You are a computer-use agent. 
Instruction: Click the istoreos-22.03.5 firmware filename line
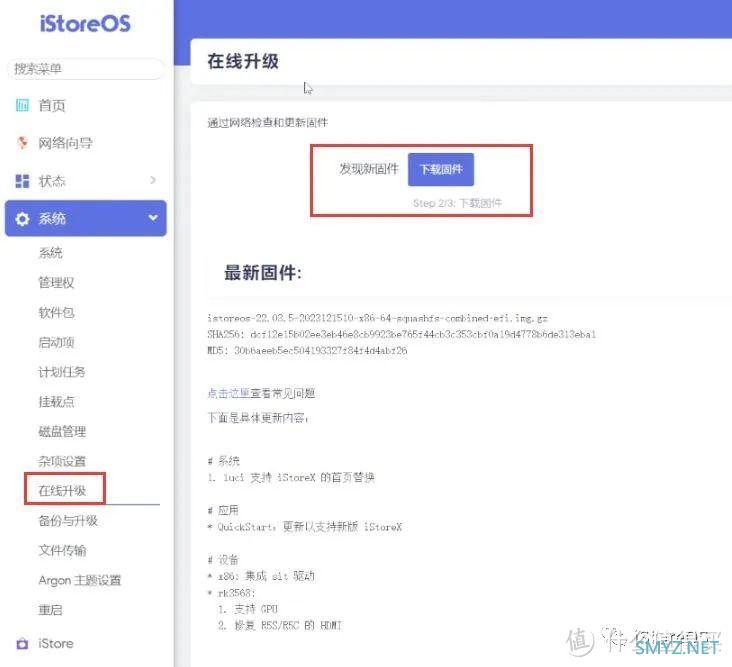pyautogui.click(x=378, y=318)
